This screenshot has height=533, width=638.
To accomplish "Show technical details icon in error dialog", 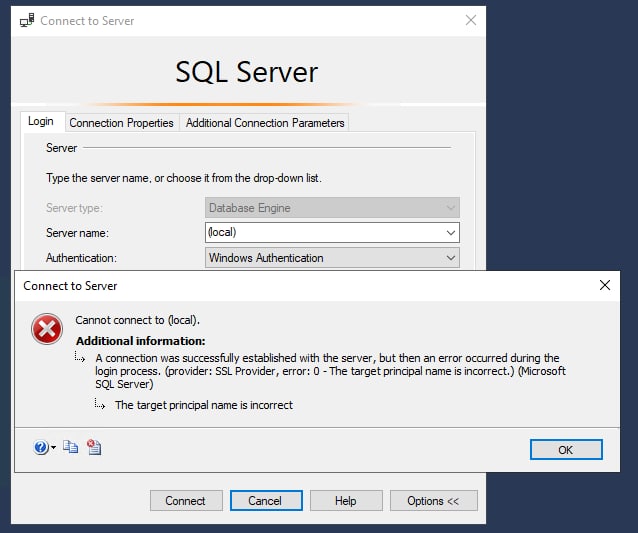I will click(94, 447).
